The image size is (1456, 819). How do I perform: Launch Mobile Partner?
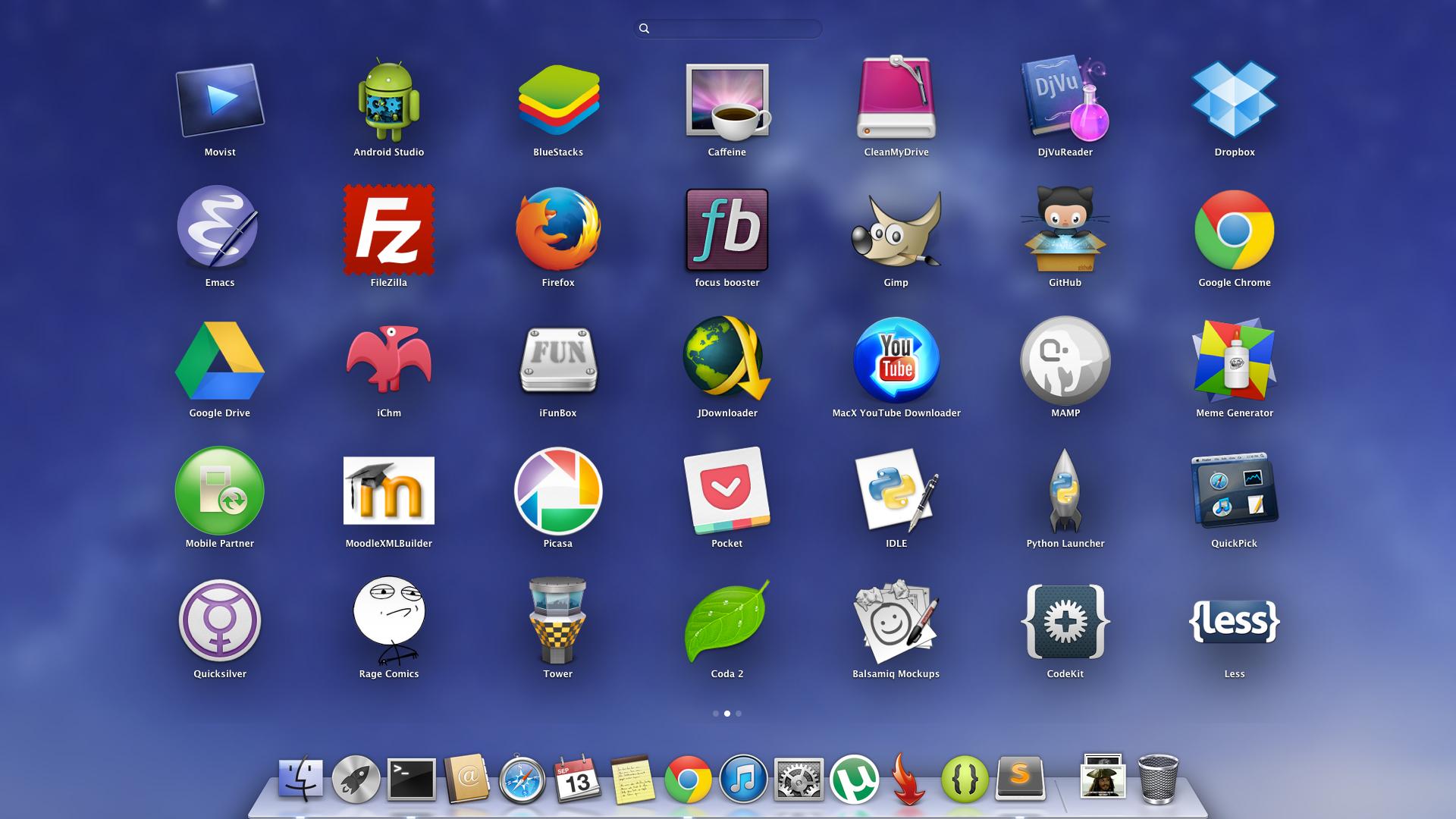220,491
